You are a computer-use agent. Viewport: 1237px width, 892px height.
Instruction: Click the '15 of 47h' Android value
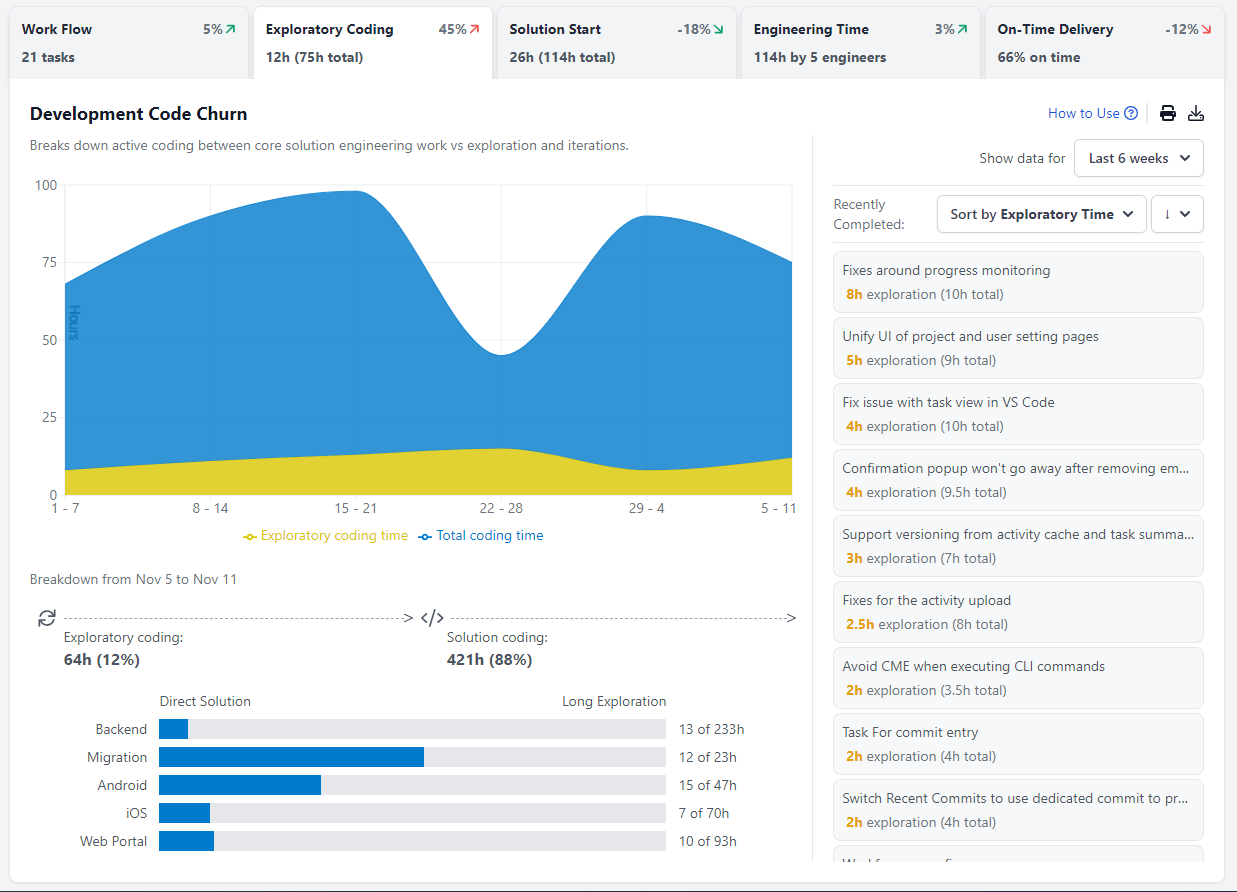coord(708,785)
